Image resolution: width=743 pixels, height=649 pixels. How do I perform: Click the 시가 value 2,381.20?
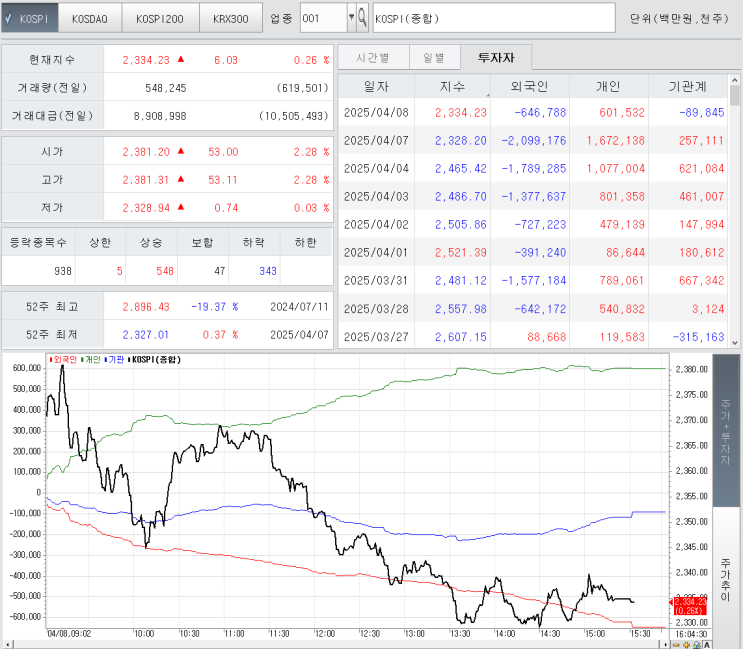pos(146,152)
